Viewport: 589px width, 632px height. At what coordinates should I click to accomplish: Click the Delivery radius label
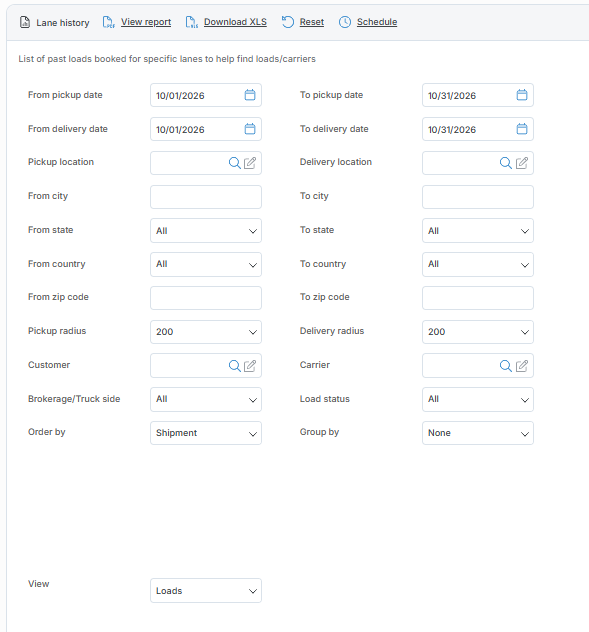[332, 331]
